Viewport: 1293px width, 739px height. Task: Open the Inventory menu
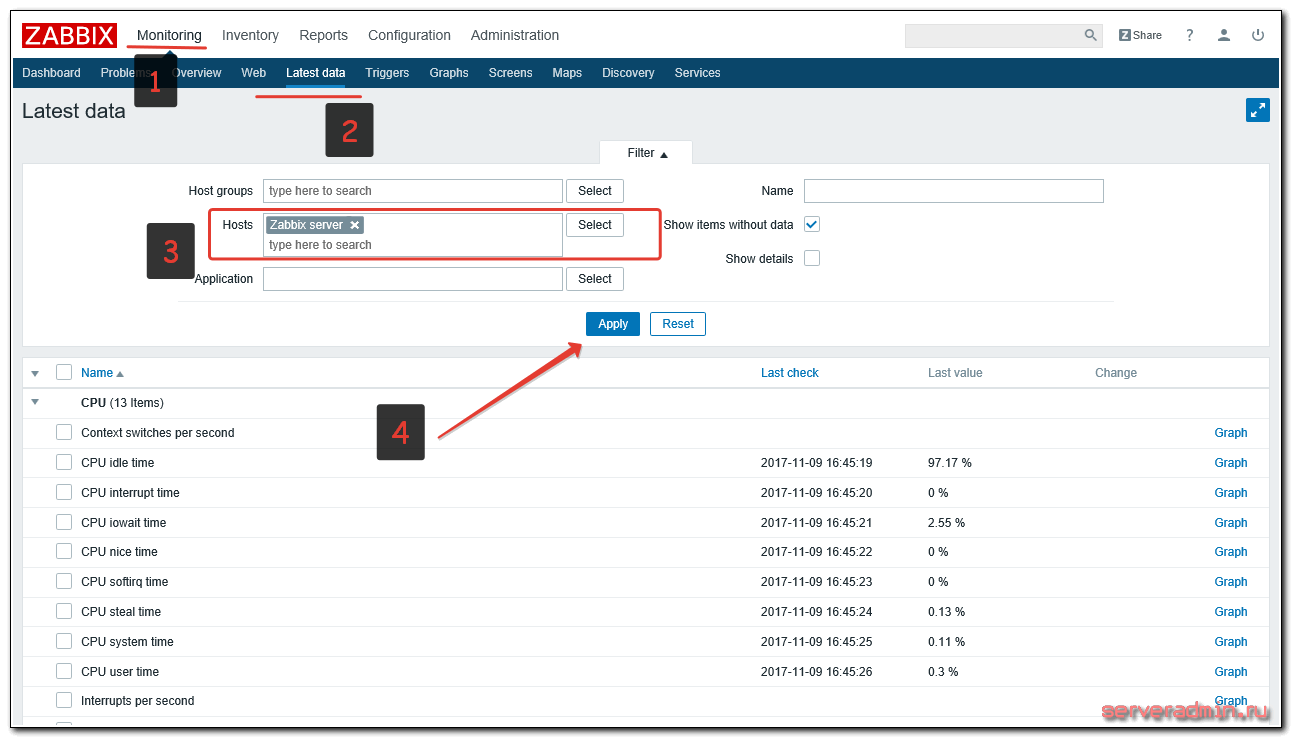pyautogui.click(x=250, y=35)
